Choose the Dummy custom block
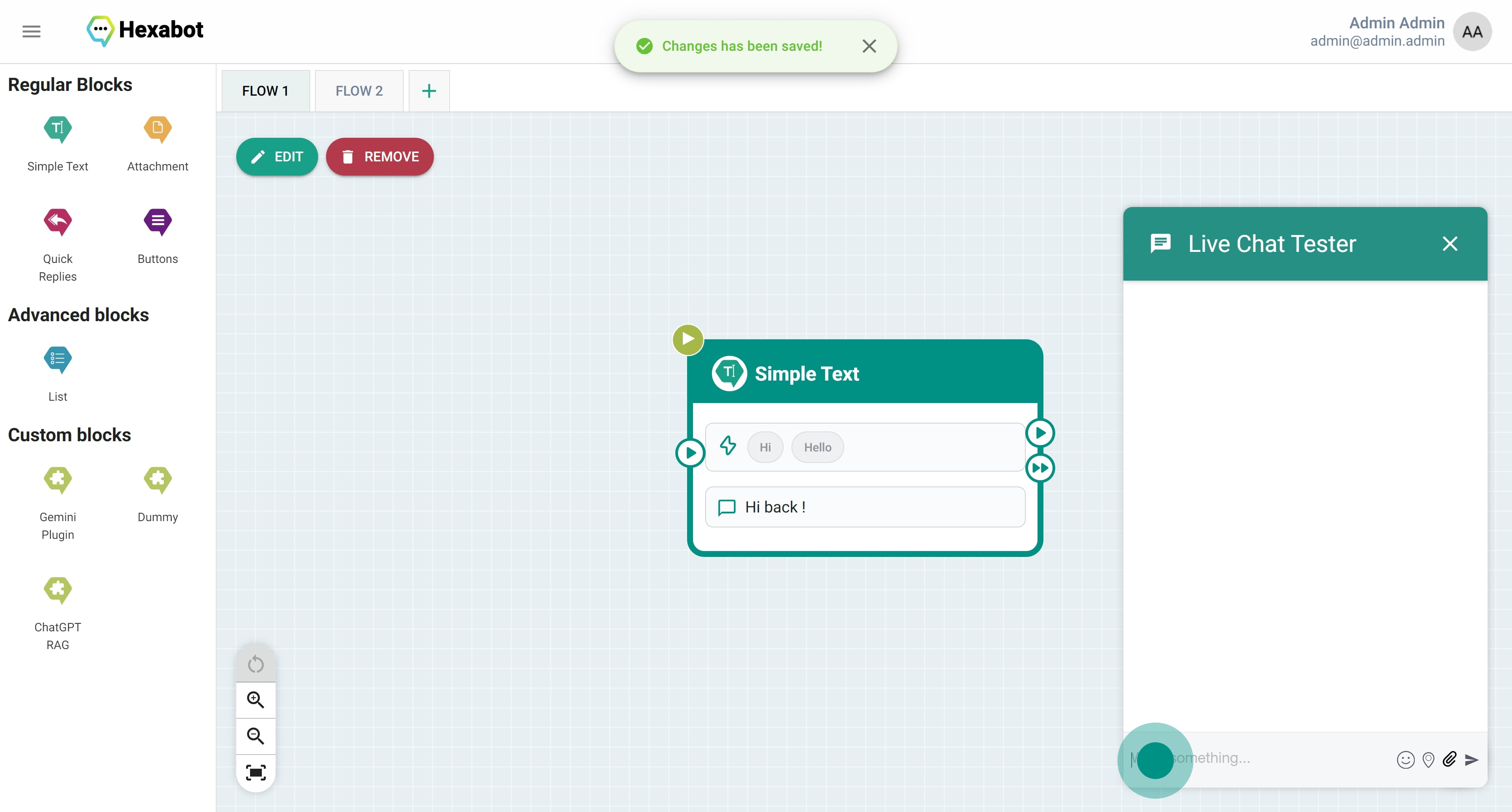 point(157,479)
